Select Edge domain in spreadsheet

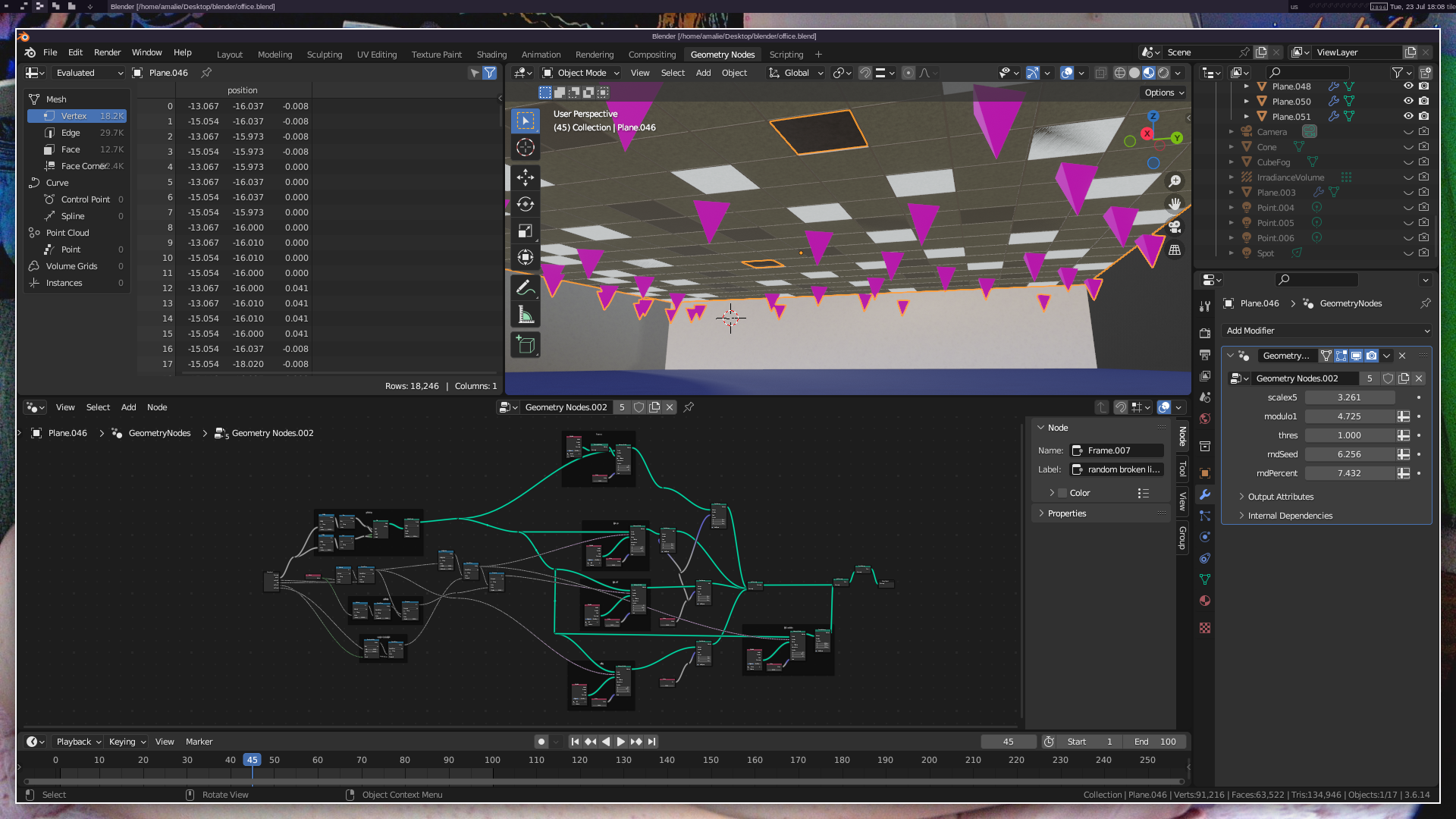(x=71, y=133)
